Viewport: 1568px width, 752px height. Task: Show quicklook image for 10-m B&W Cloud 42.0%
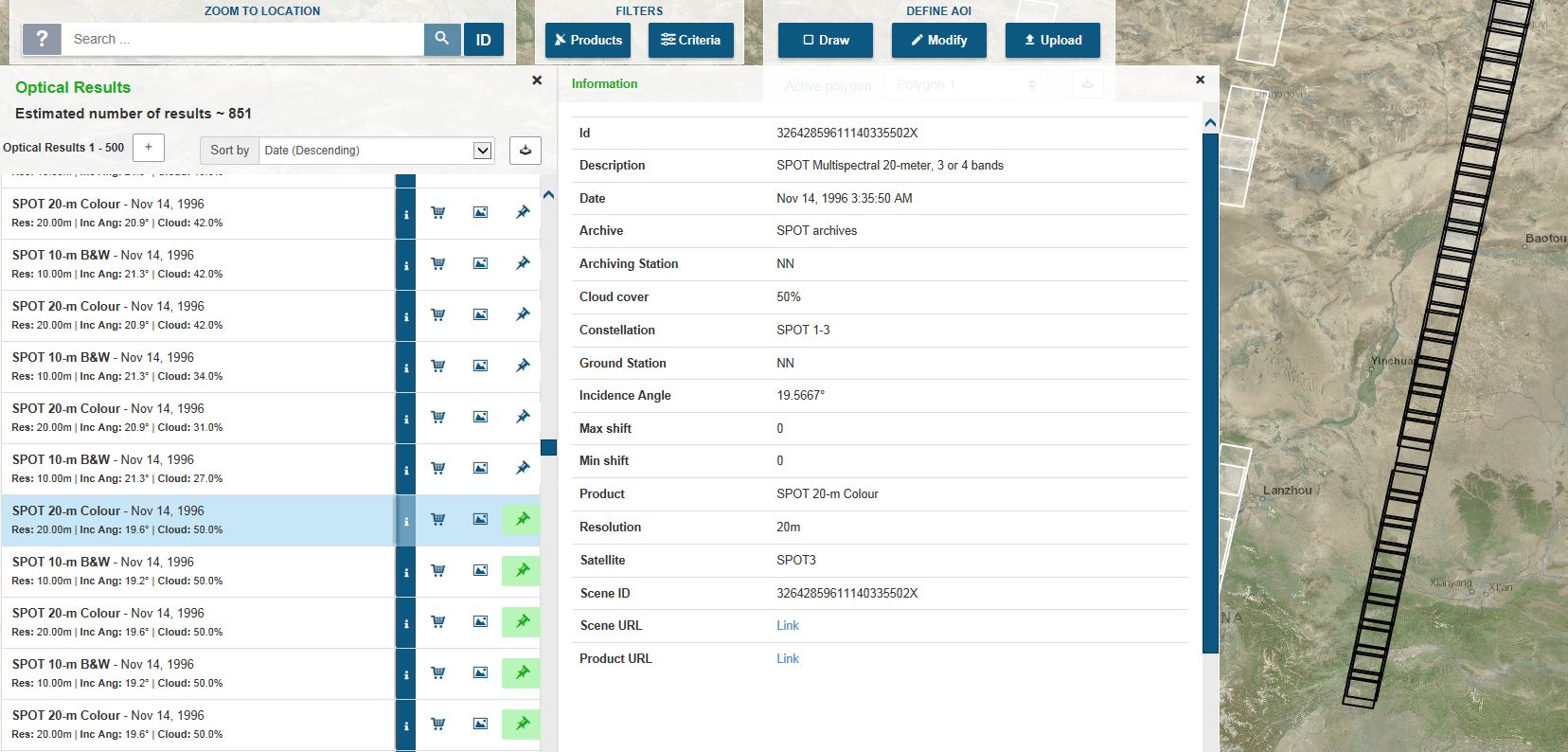tap(480, 263)
